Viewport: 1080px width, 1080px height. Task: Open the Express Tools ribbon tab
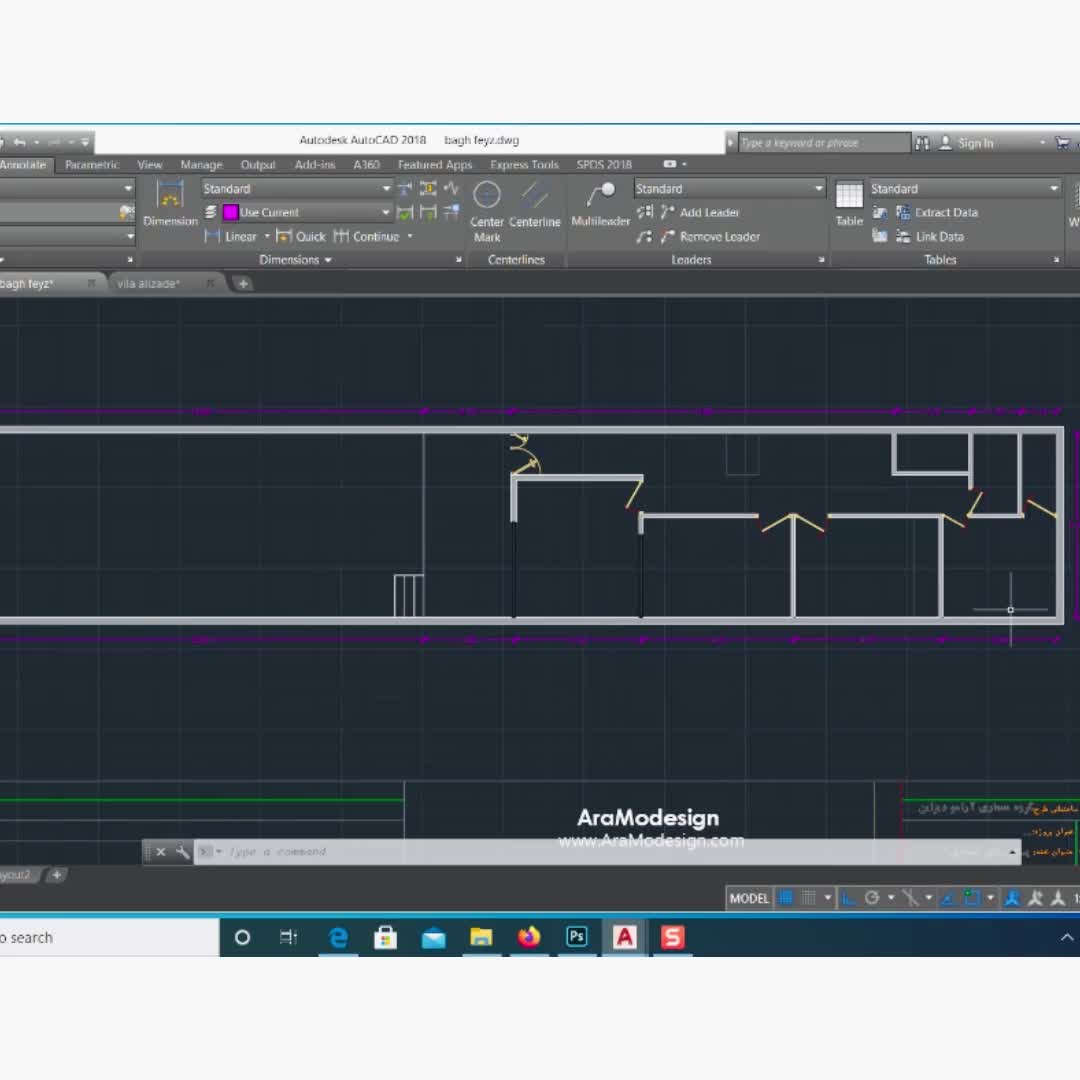click(x=524, y=165)
